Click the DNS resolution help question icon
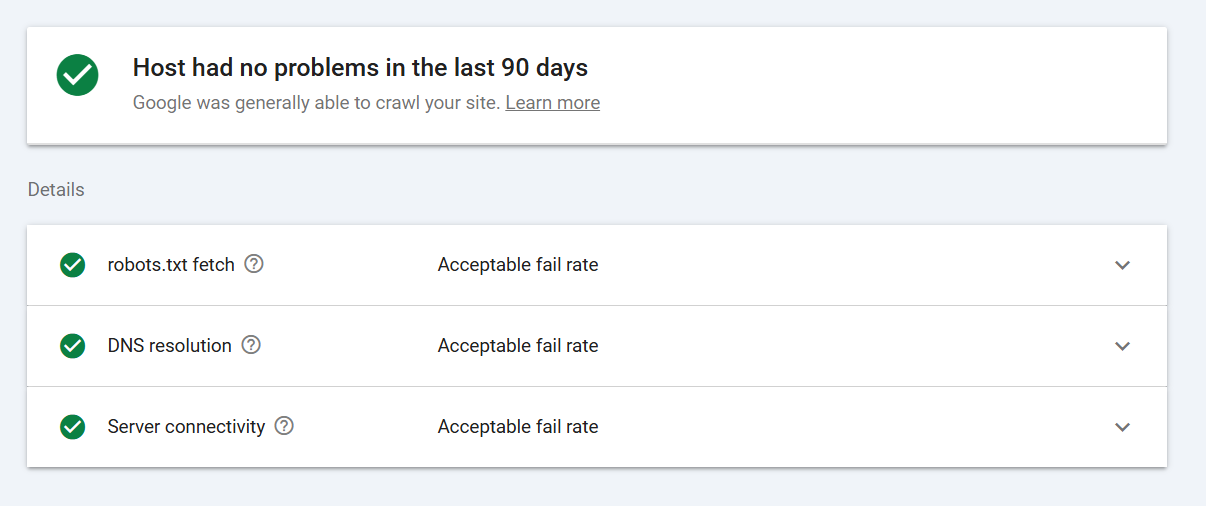 251,345
